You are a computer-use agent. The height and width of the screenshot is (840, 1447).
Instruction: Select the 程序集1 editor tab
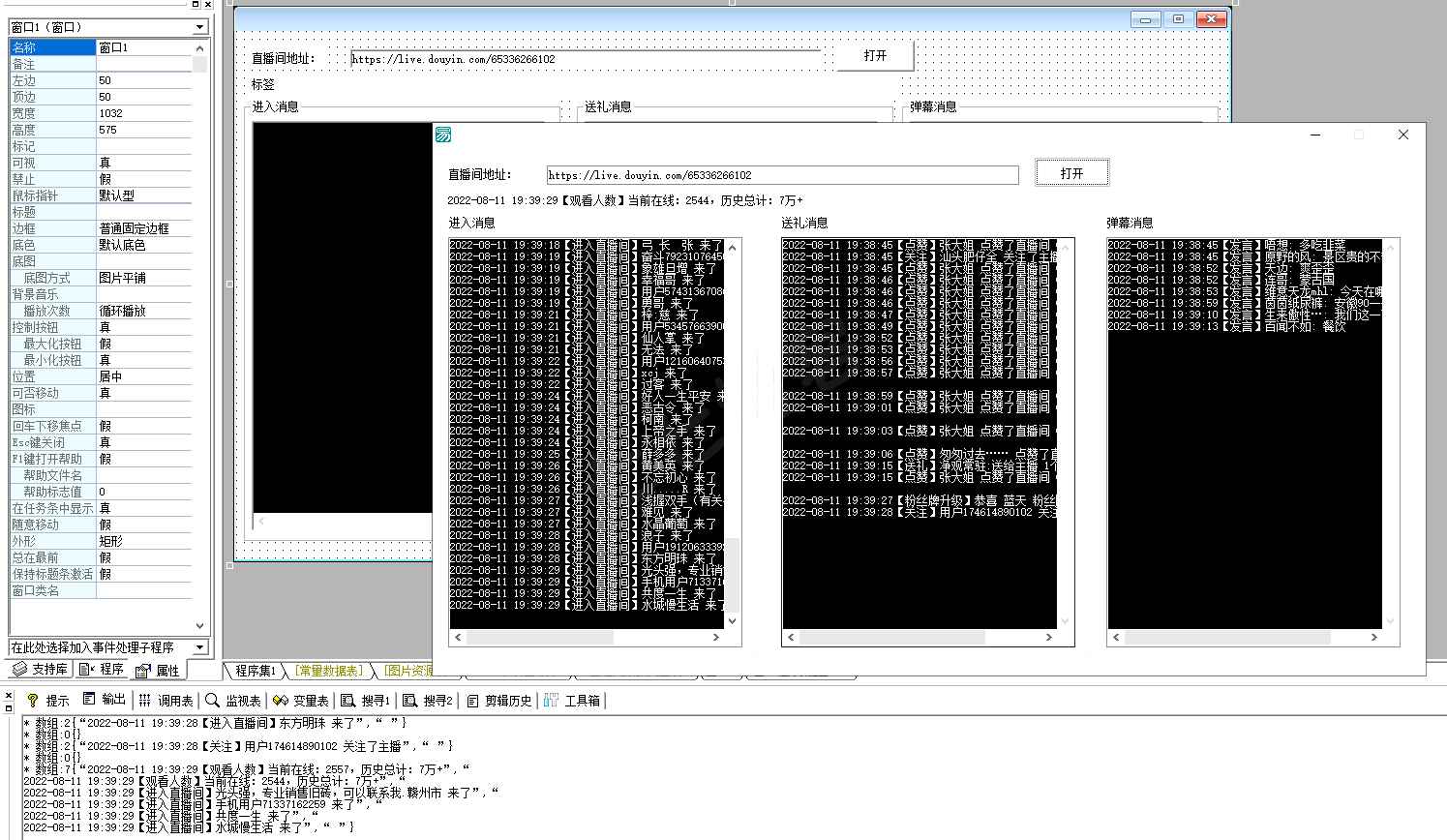256,671
